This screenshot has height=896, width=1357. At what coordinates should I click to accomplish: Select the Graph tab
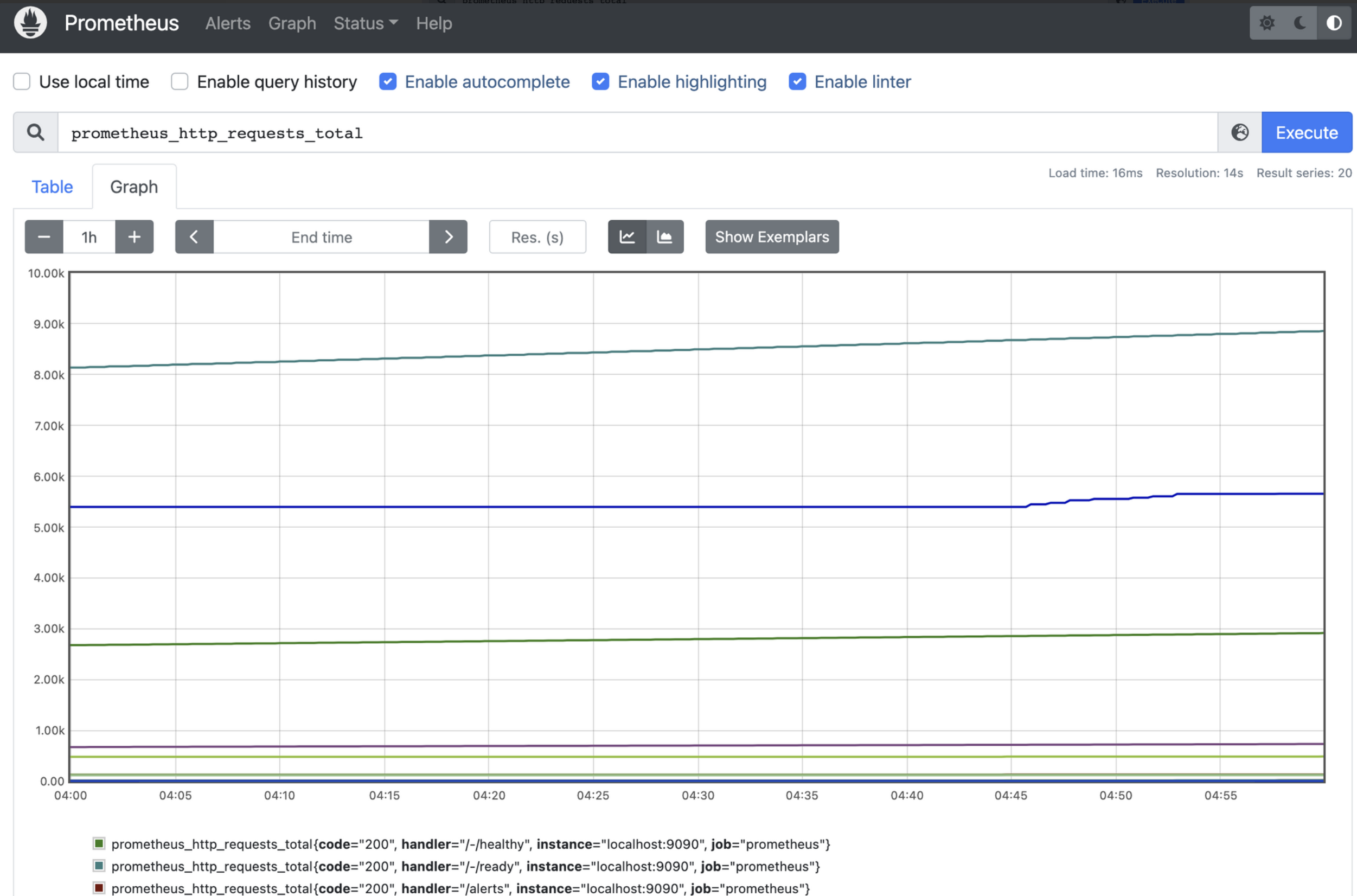pyautogui.click(x=135, y=187)
